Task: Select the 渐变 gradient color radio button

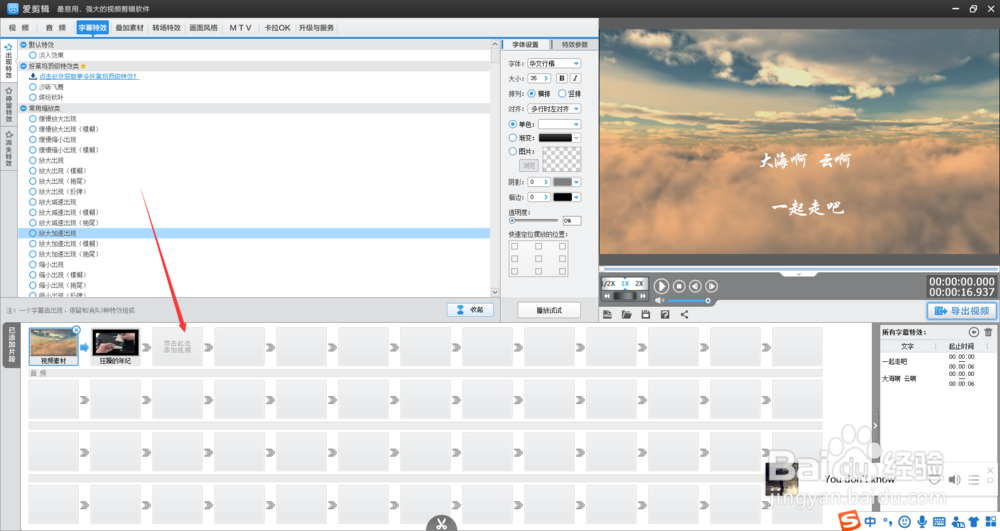Action: [513, 138]
